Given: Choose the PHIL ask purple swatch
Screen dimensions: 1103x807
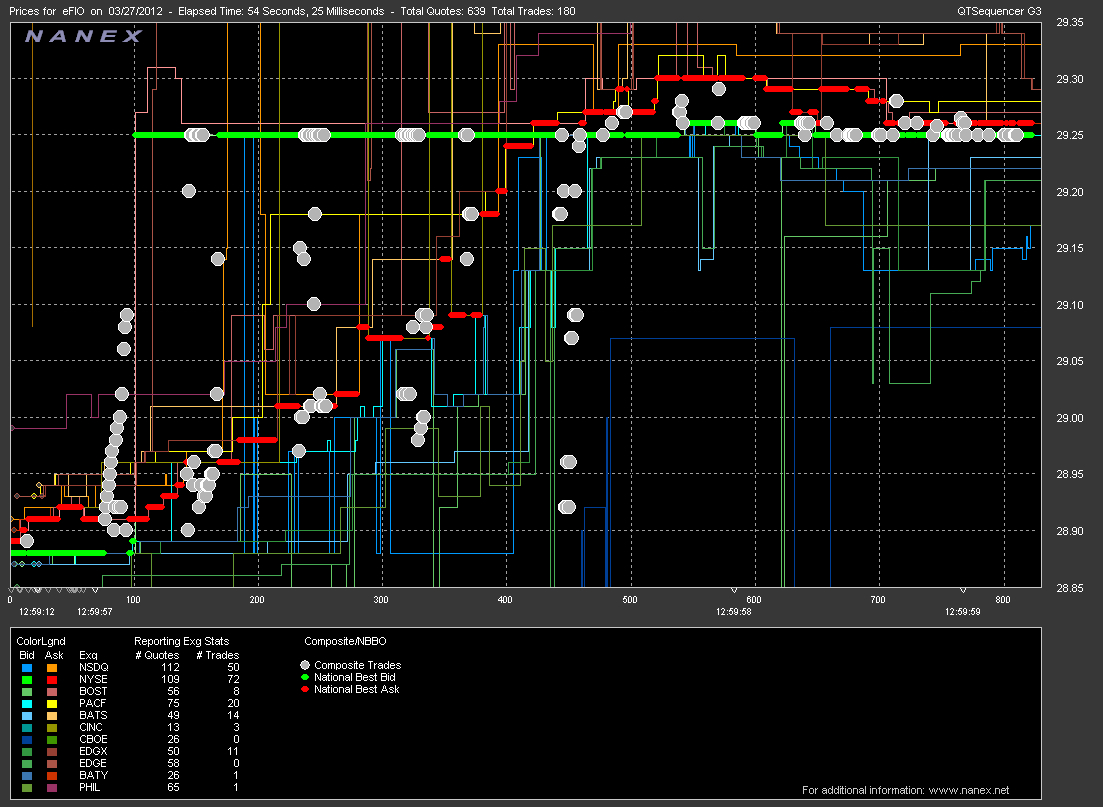Looking at the screenshot, I should tap(52, 787).
